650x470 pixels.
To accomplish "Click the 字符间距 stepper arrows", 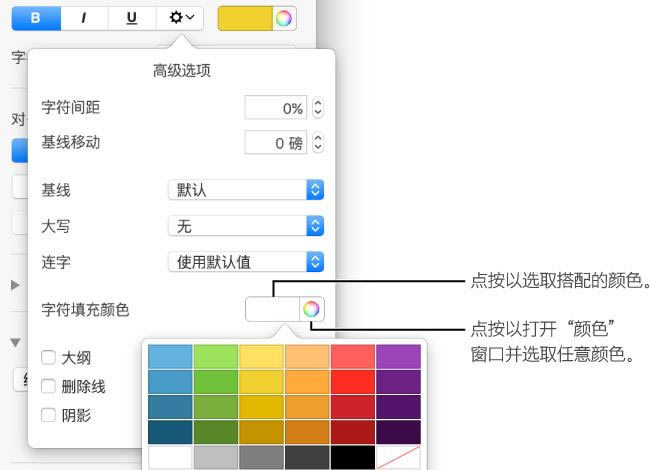I will point(318,107).
